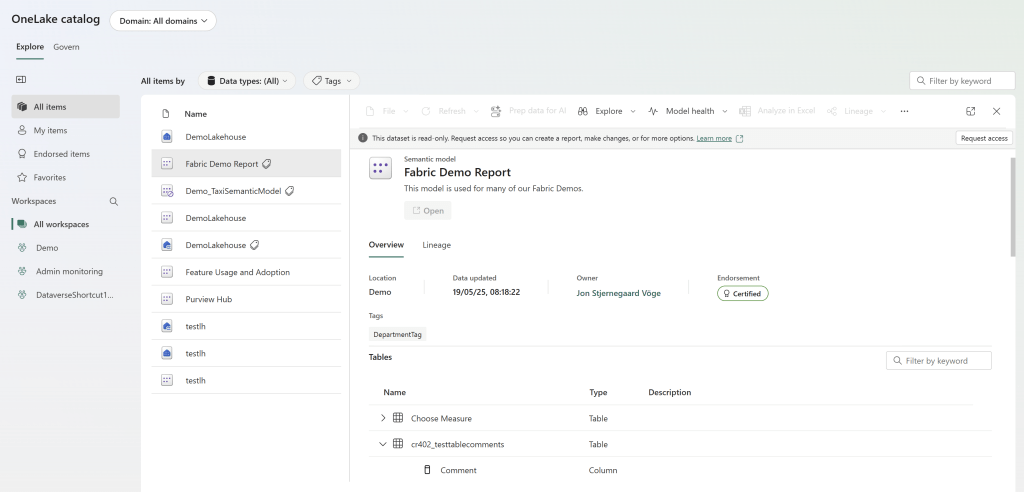
Task: Expand the Choose Measure table row
Action: [x=383, y=418]
